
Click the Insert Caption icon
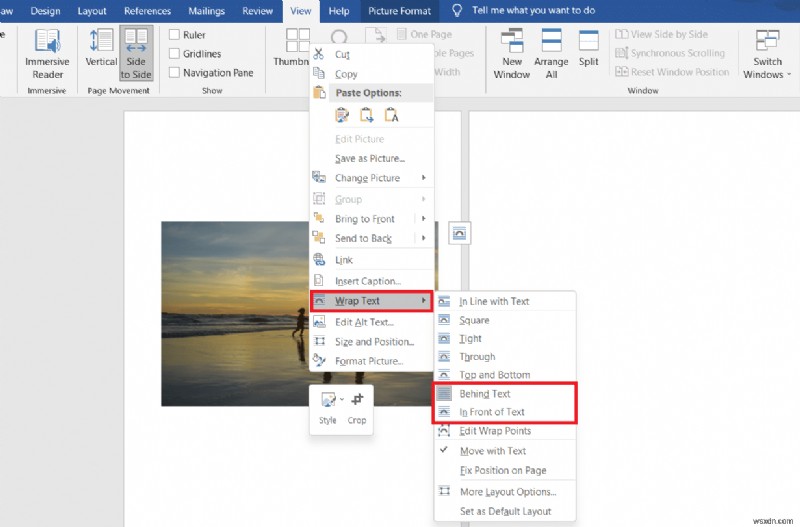(318, 280)
